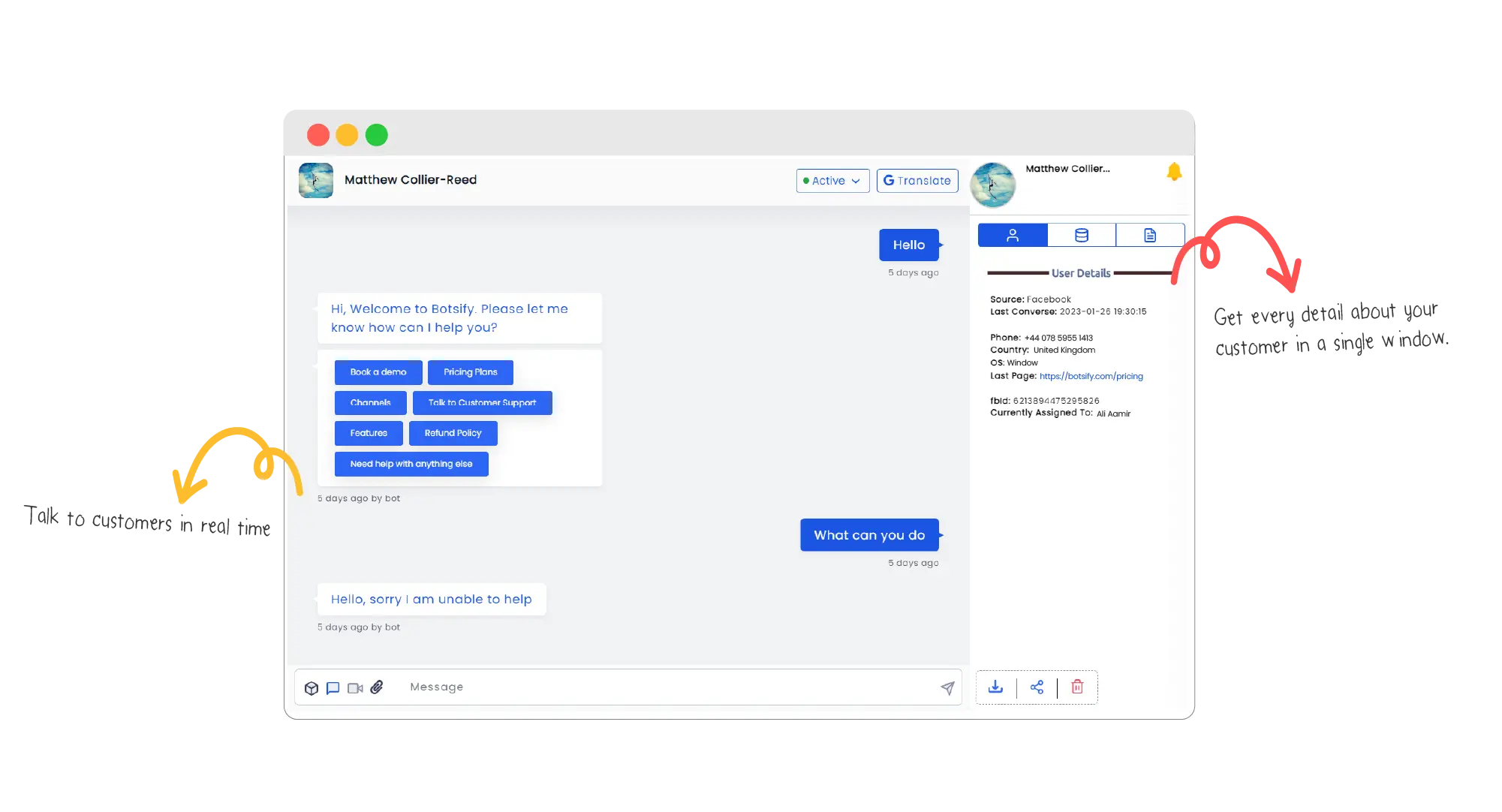Delete the conversation with trash icon
This screenshot has height=812, width=1502.
pyautogui.click(x=1077, y=687)
